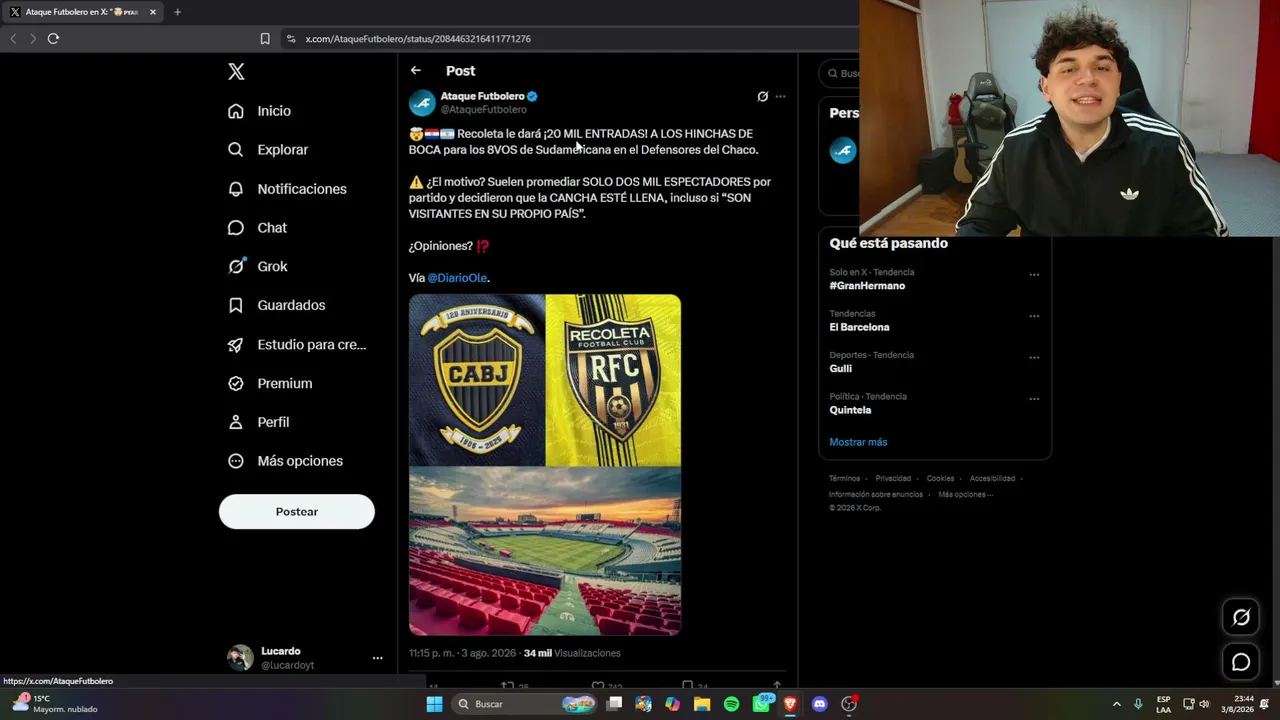1280x720 pixels.
Task: Open the Cookies footer link
Action: coord(940,479)
